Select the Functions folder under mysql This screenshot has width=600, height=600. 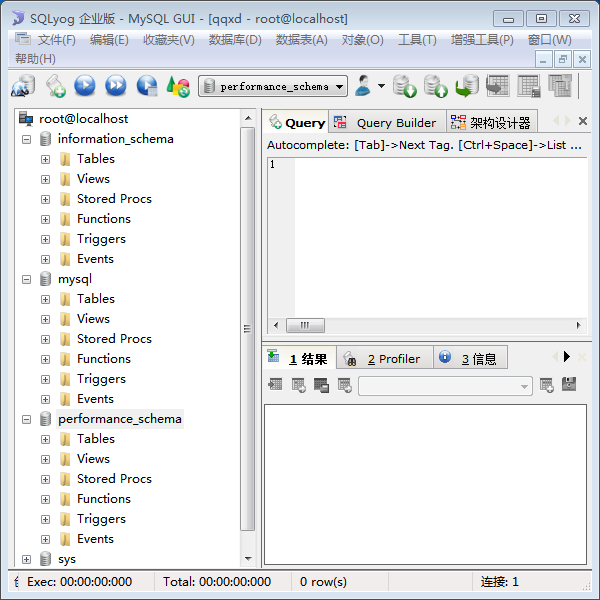[x=104, y=359]
